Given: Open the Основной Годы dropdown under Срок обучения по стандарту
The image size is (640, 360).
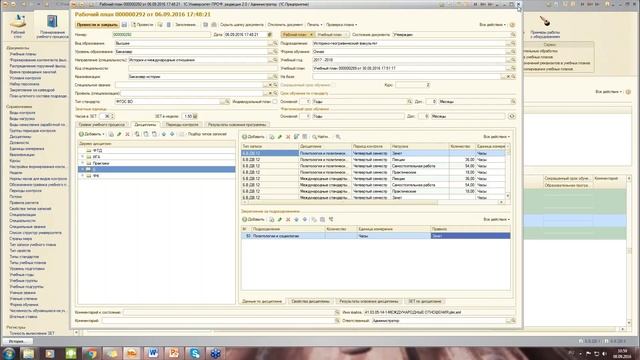Looking at the screenshot, I should click(409, 102).
